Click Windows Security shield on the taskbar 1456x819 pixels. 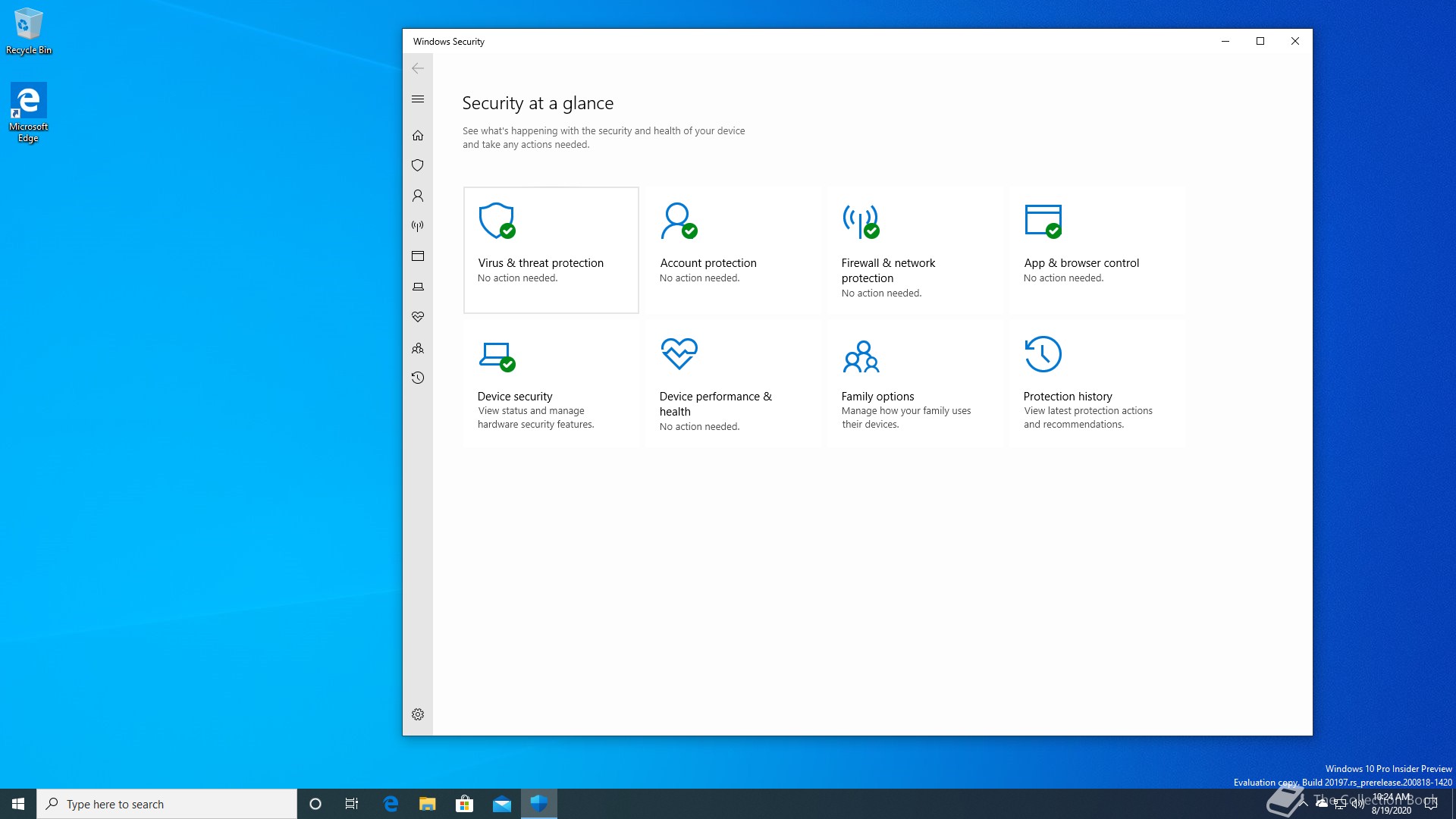[539, 804]
